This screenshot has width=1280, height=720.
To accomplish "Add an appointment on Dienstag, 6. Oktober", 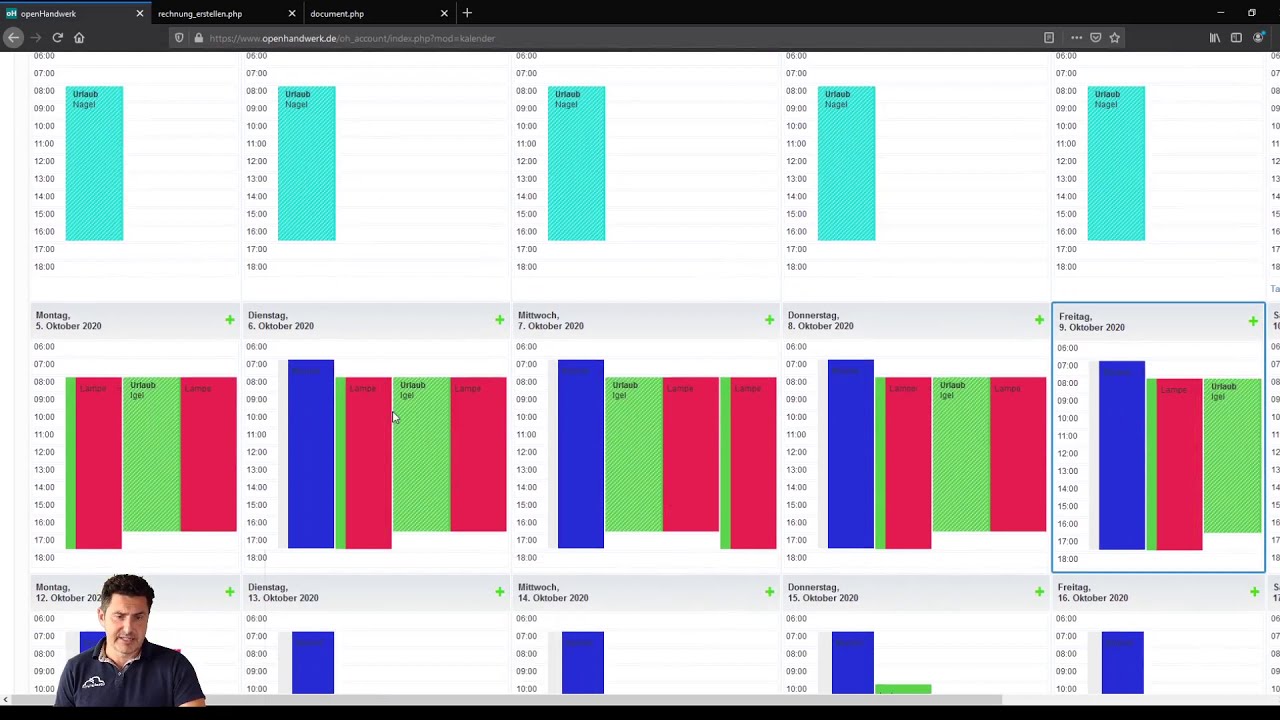I will point(499,320).
